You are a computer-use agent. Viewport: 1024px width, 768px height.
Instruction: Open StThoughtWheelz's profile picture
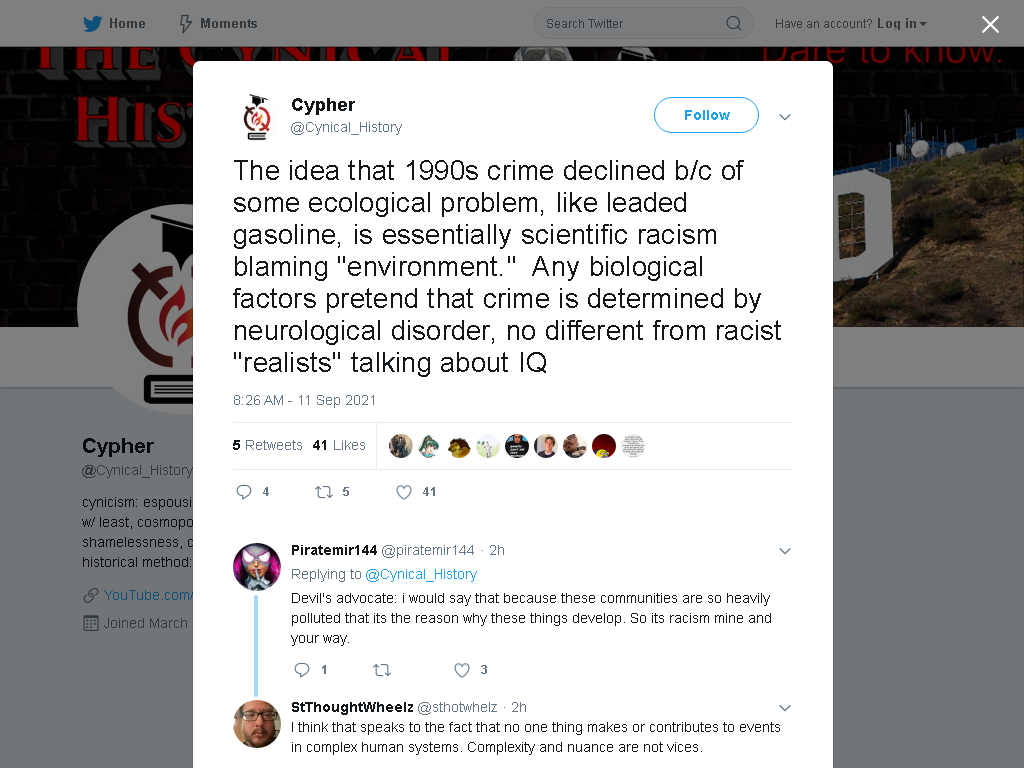(257, 724)
